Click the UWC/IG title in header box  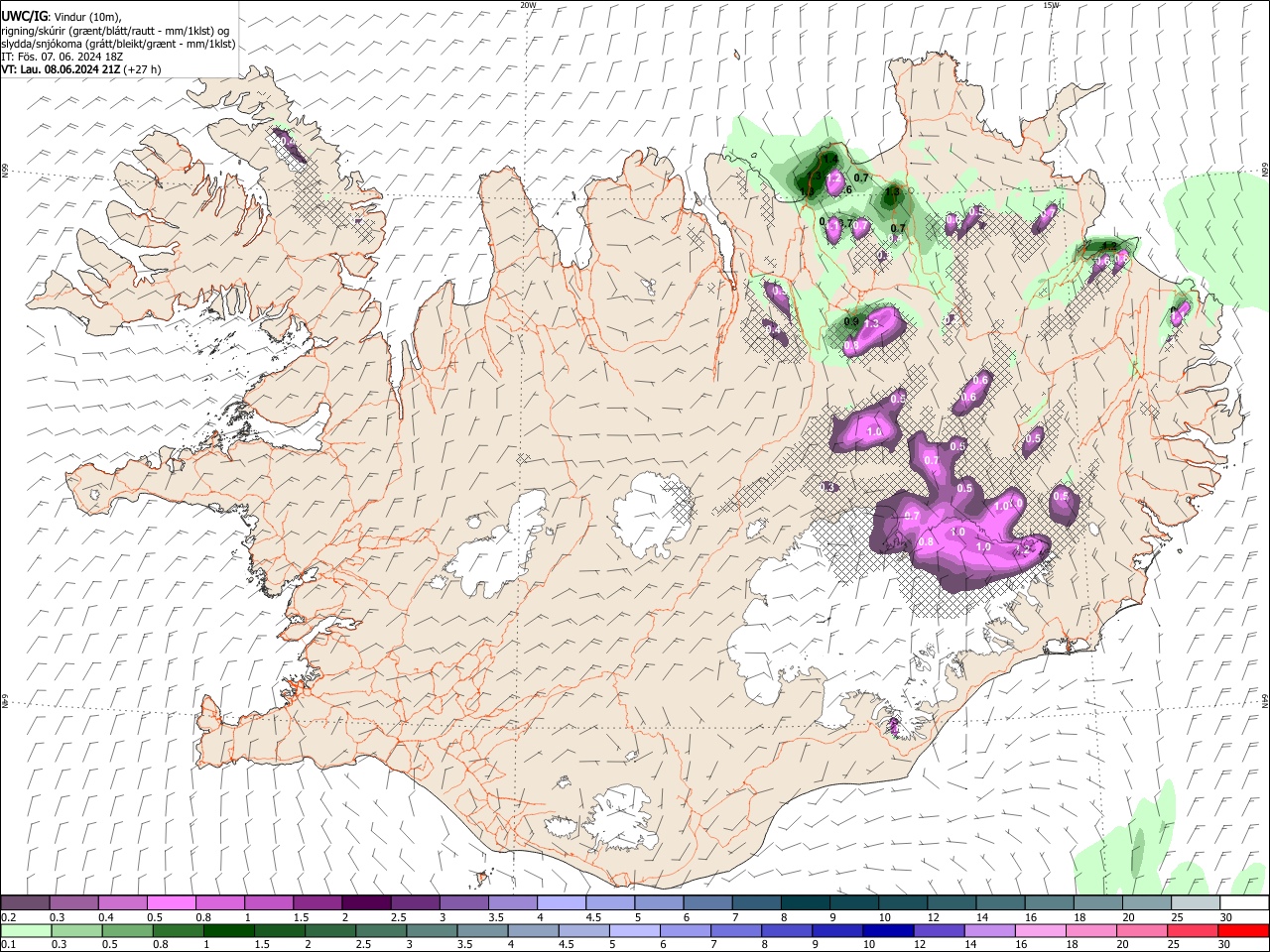(25, 15)
